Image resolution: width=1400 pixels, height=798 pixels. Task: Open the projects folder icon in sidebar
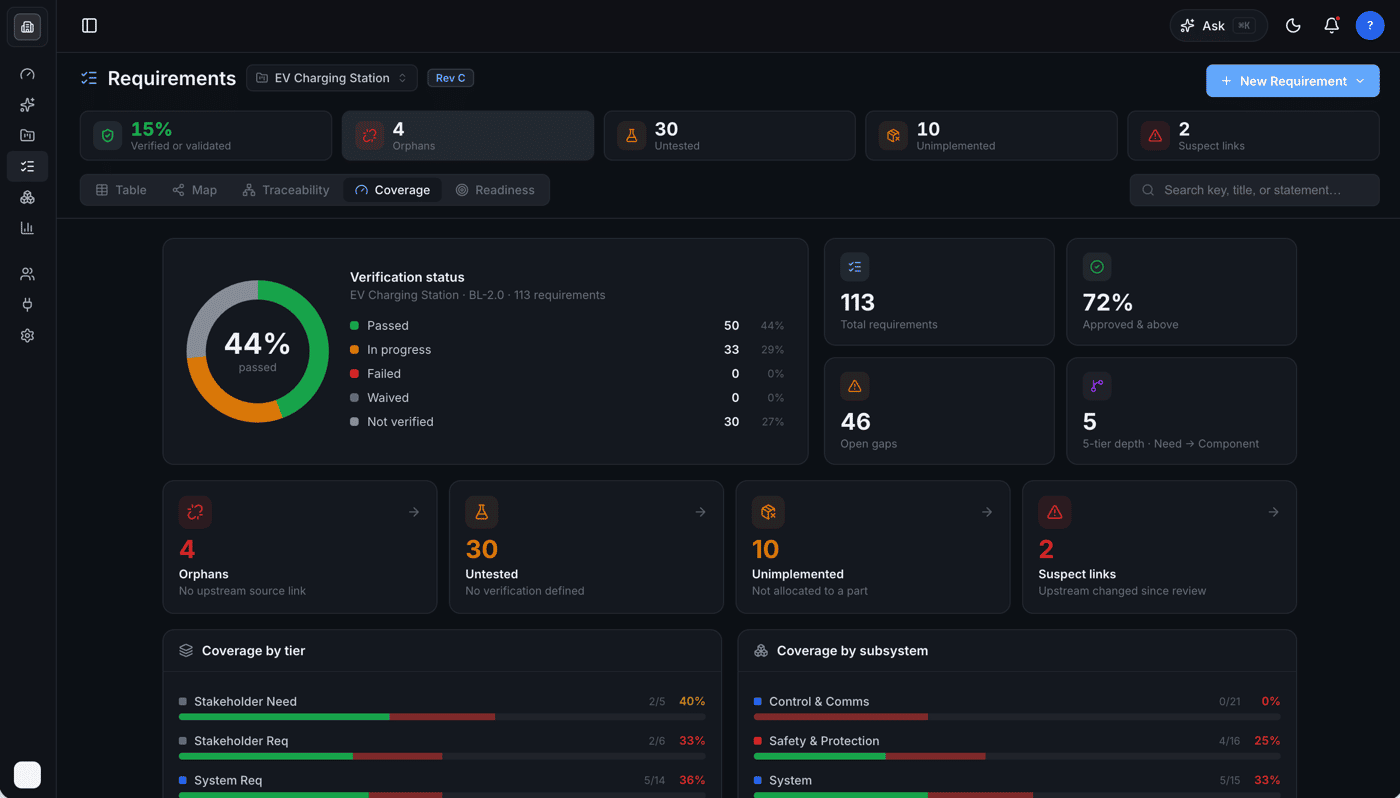[x=27, y=135]
